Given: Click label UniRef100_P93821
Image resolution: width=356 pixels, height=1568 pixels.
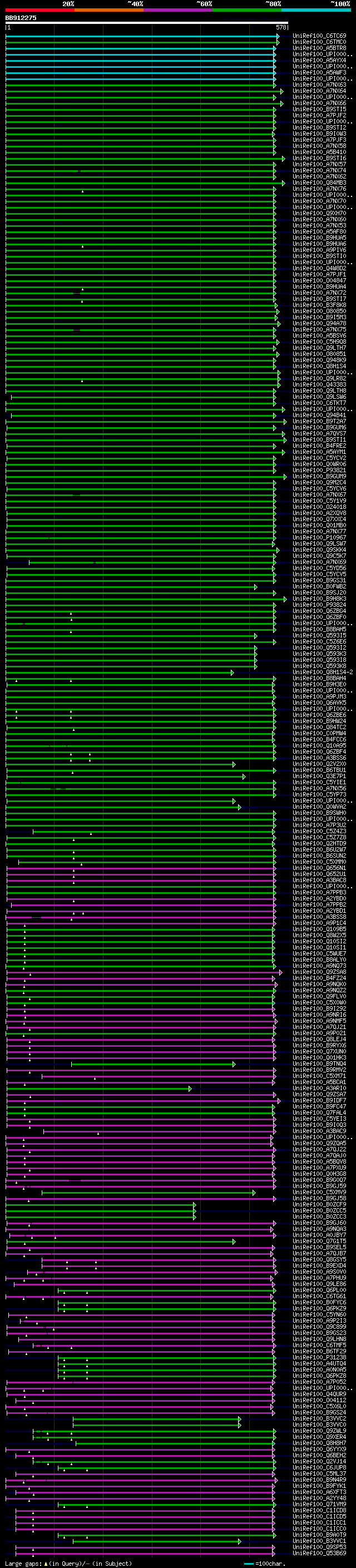Looking at the screenshot, I should [319, 471].
